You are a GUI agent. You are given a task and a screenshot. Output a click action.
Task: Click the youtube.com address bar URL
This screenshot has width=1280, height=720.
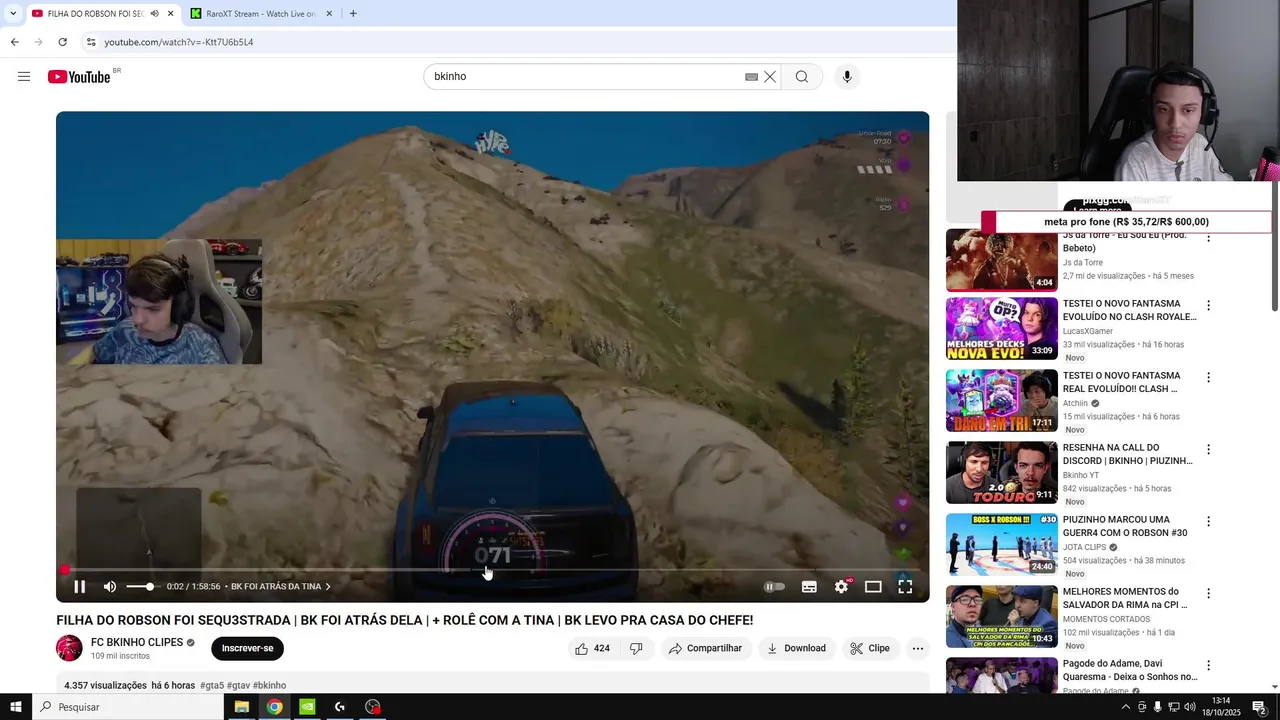179,42
